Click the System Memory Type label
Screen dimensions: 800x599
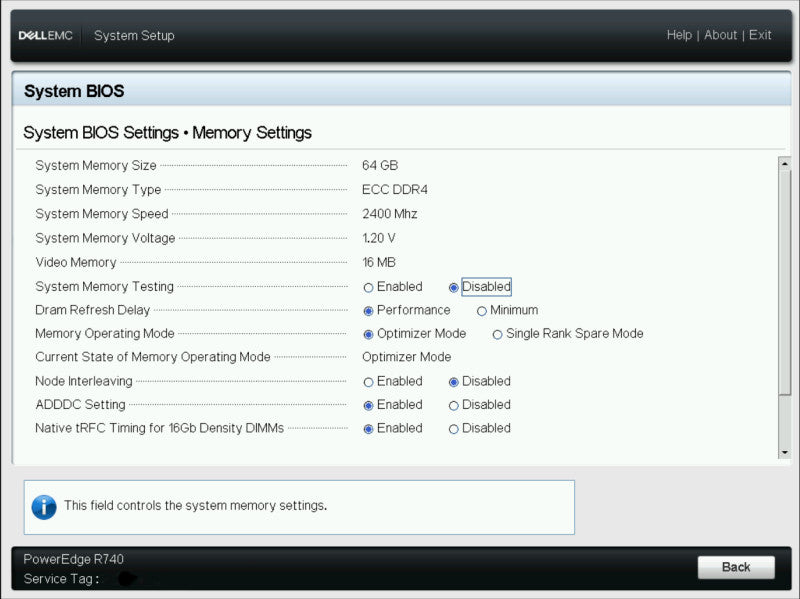[x=98, y=189]
